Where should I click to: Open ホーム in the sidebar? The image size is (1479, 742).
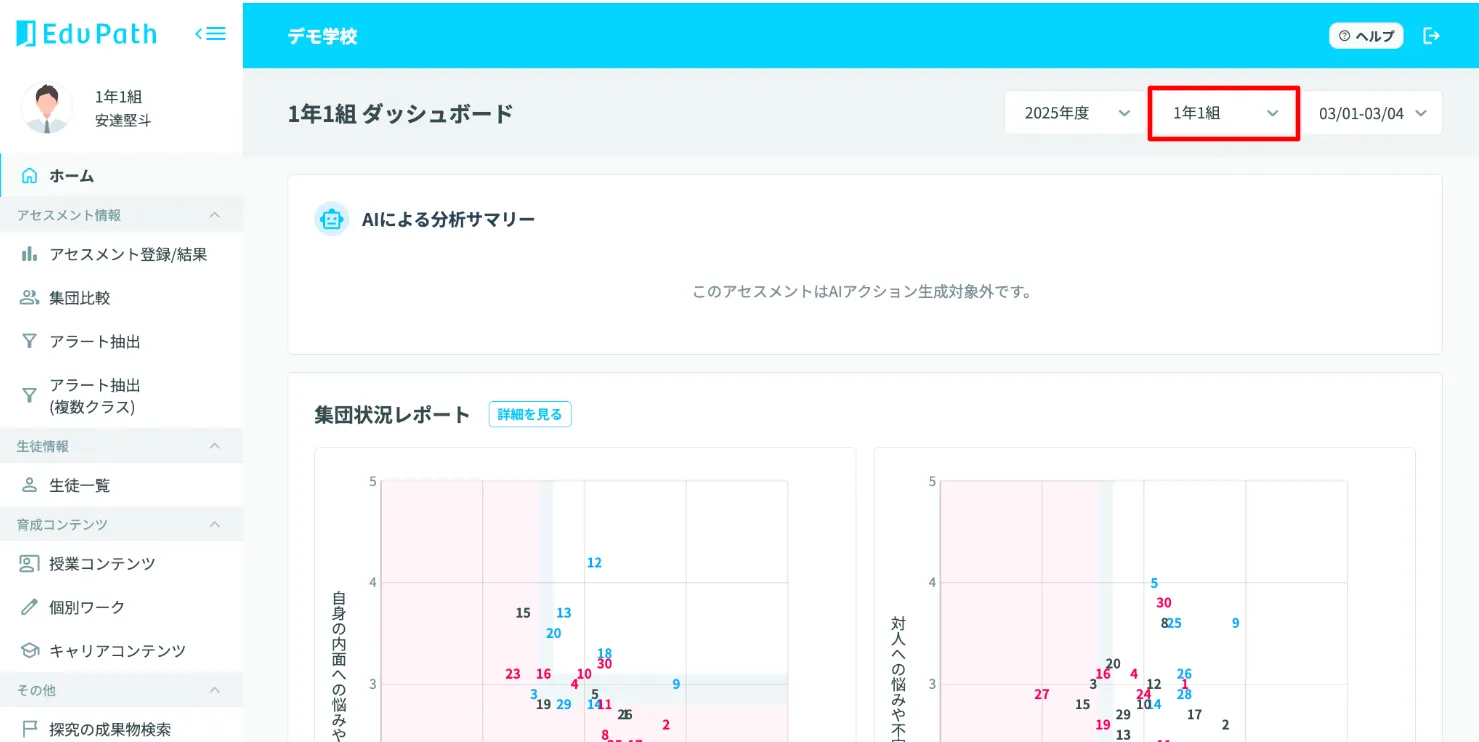(121, 176)
